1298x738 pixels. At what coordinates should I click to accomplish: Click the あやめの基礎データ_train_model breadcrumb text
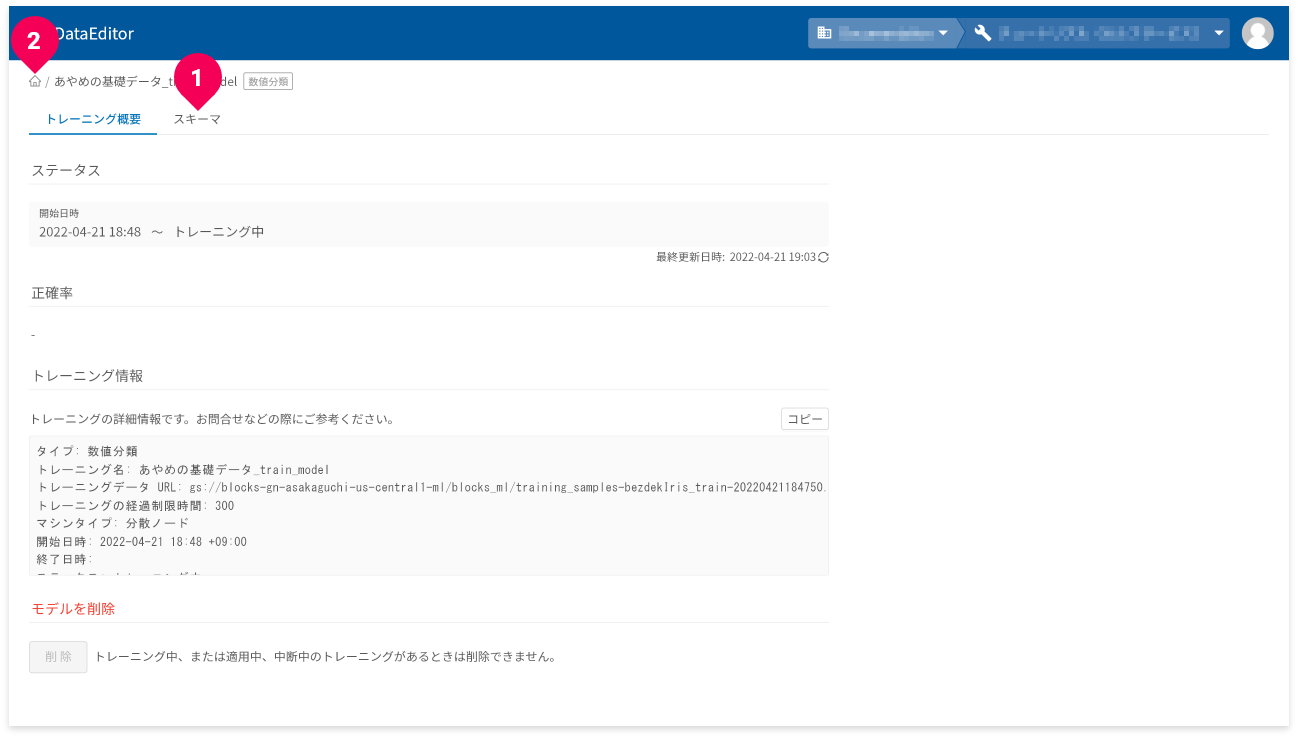[145, 82]
